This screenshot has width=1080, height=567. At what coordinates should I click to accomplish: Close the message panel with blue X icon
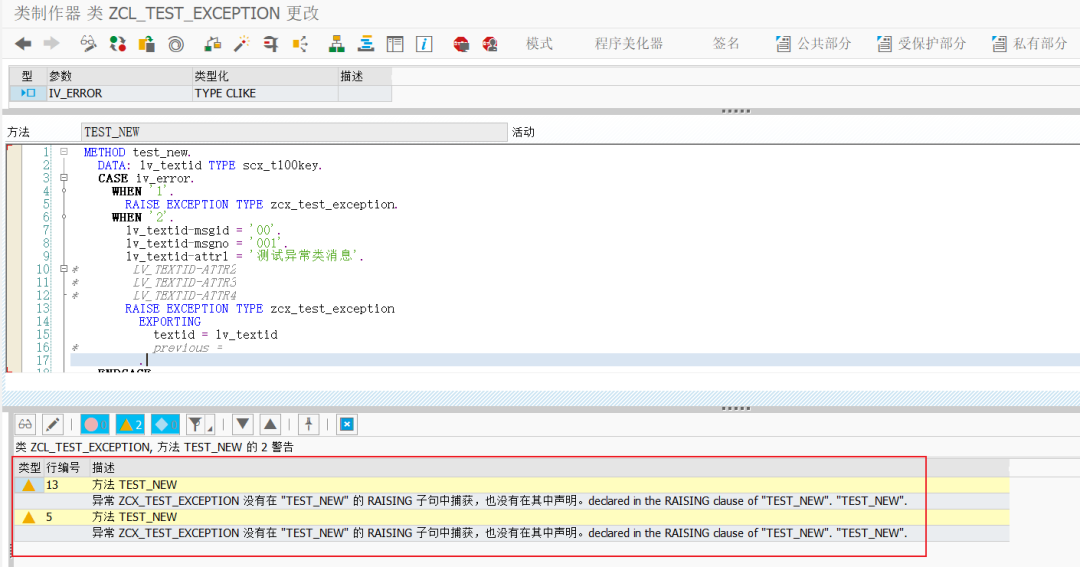[347, 424]
